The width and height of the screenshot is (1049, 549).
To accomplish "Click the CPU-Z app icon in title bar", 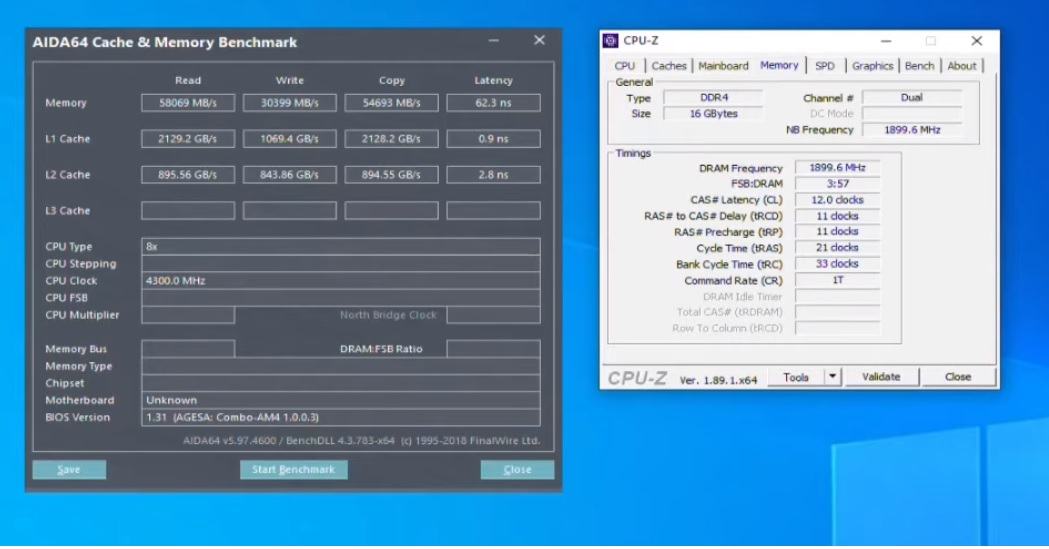I will pos(610,41).
